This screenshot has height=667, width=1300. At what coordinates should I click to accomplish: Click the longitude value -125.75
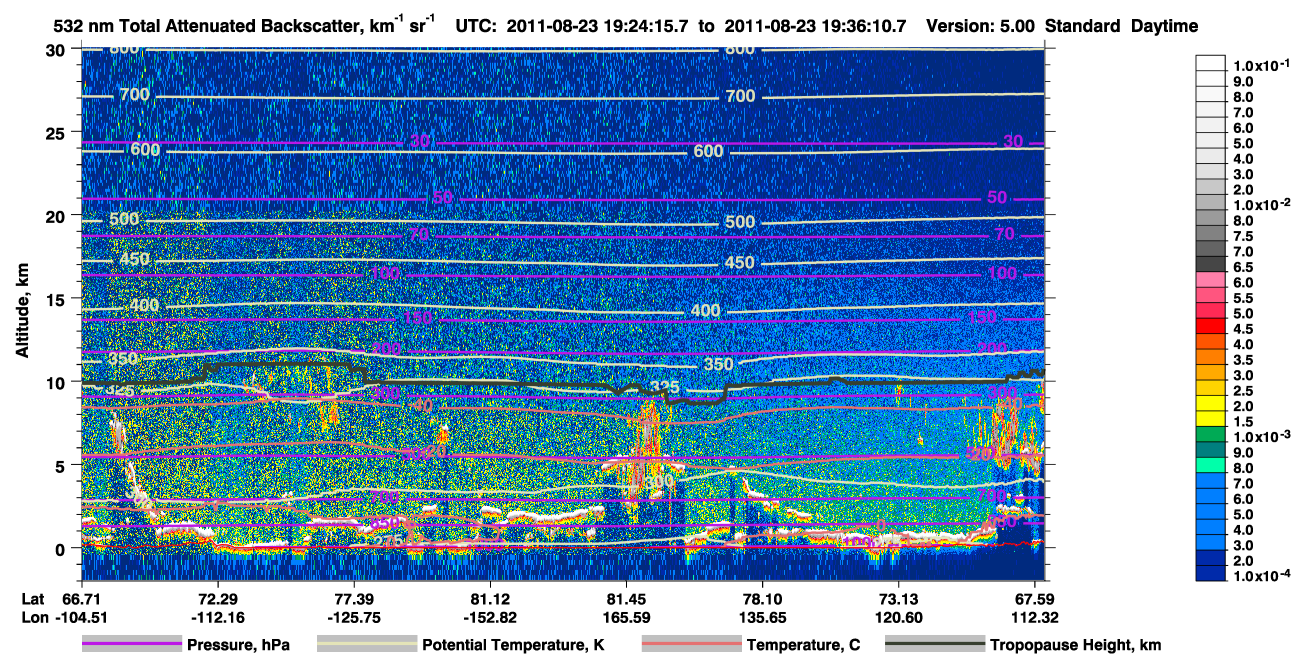pos(353,617)
